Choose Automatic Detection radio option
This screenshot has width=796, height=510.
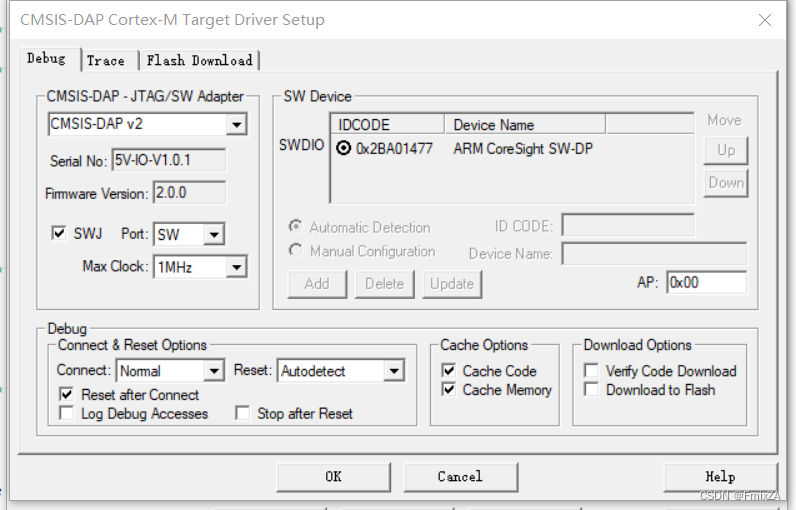point(295,226)
